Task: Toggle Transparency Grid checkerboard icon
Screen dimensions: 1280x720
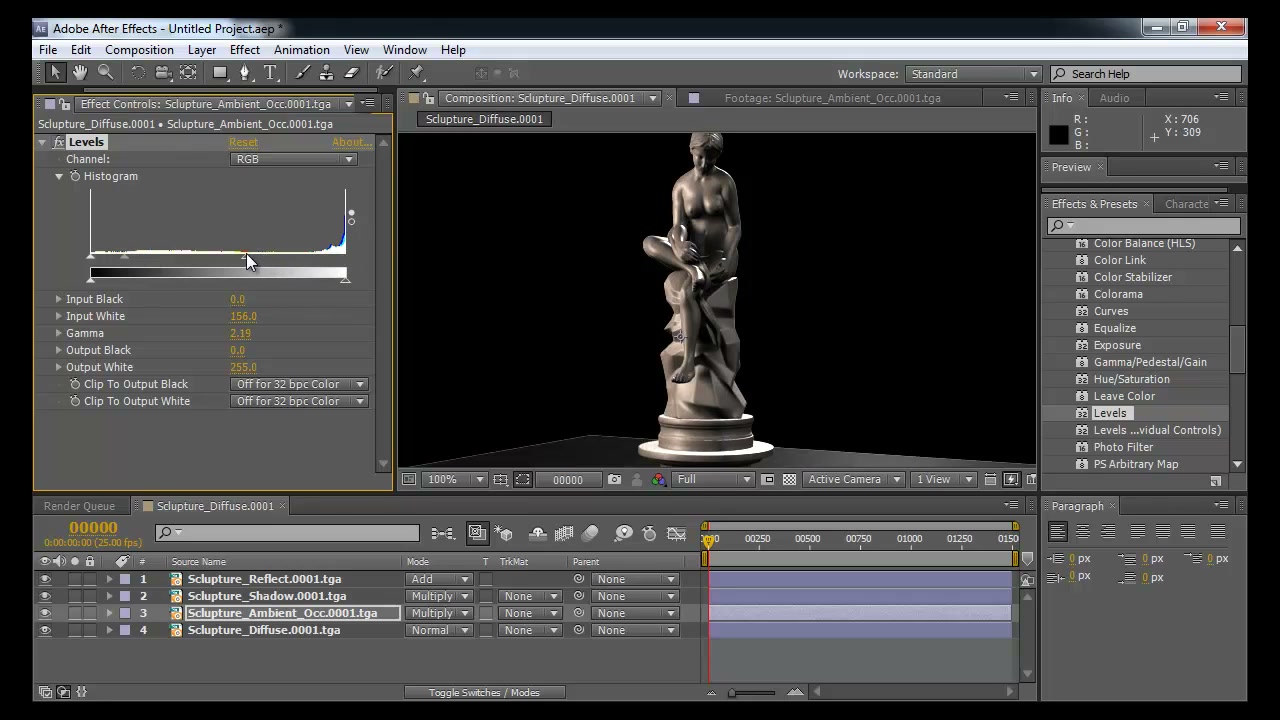Action: (x=789, y=480)
